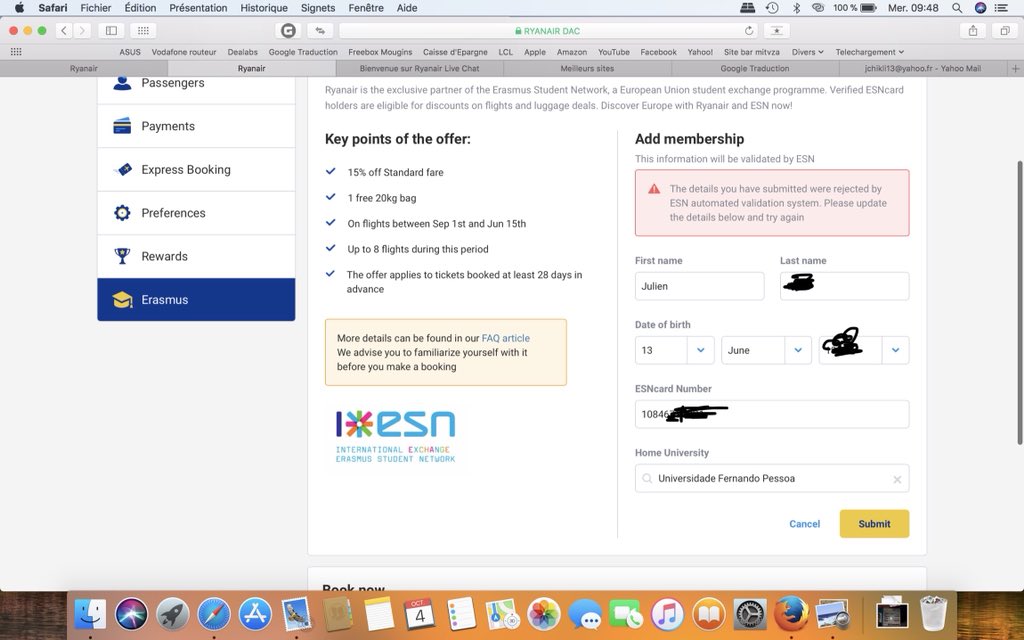
Task: Click the ESN logo image
Action: 396,436
